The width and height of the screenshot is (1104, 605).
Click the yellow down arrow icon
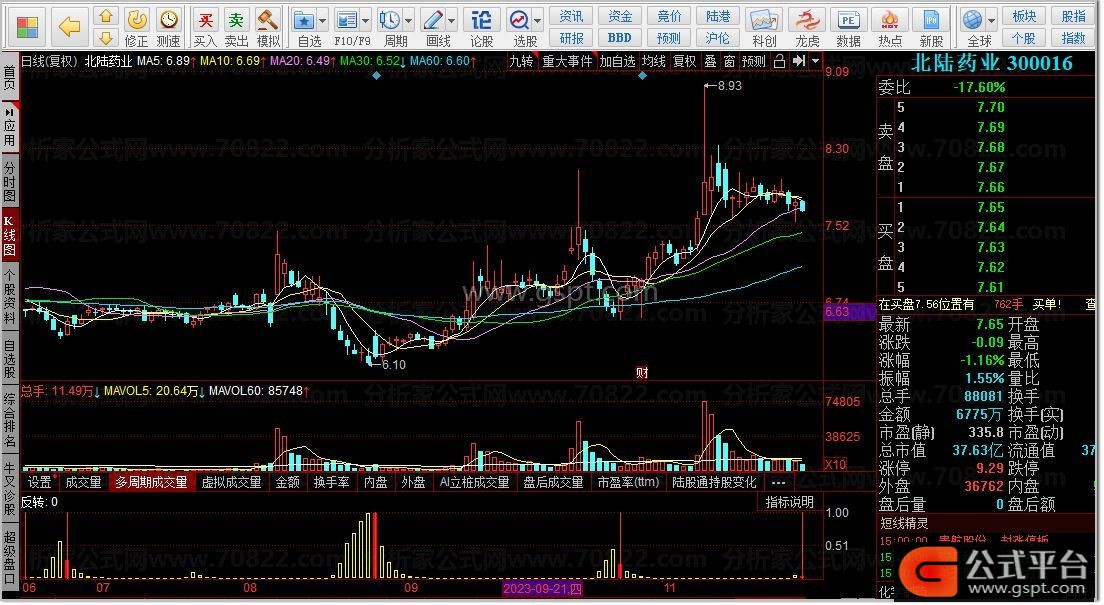(105, 38)
